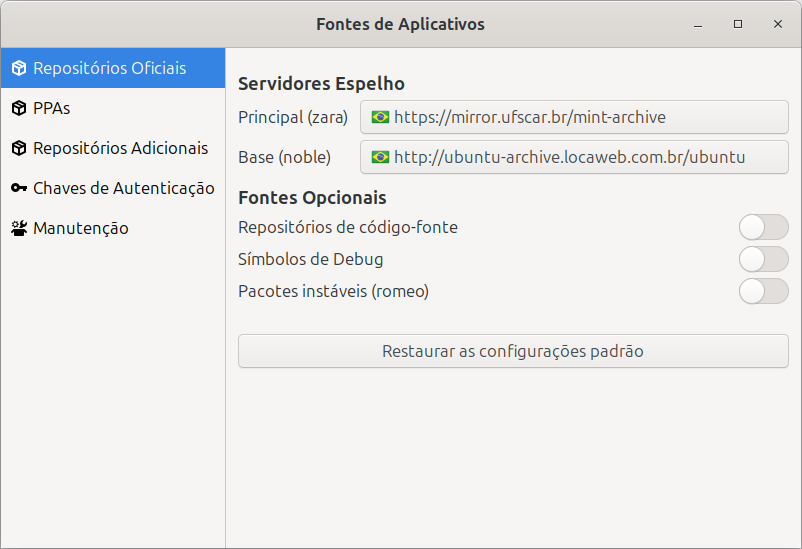Viewport: 802px width, 549px height.
Task: Click the Brazil flag on Base mirror
Action: tap(380, 157)
